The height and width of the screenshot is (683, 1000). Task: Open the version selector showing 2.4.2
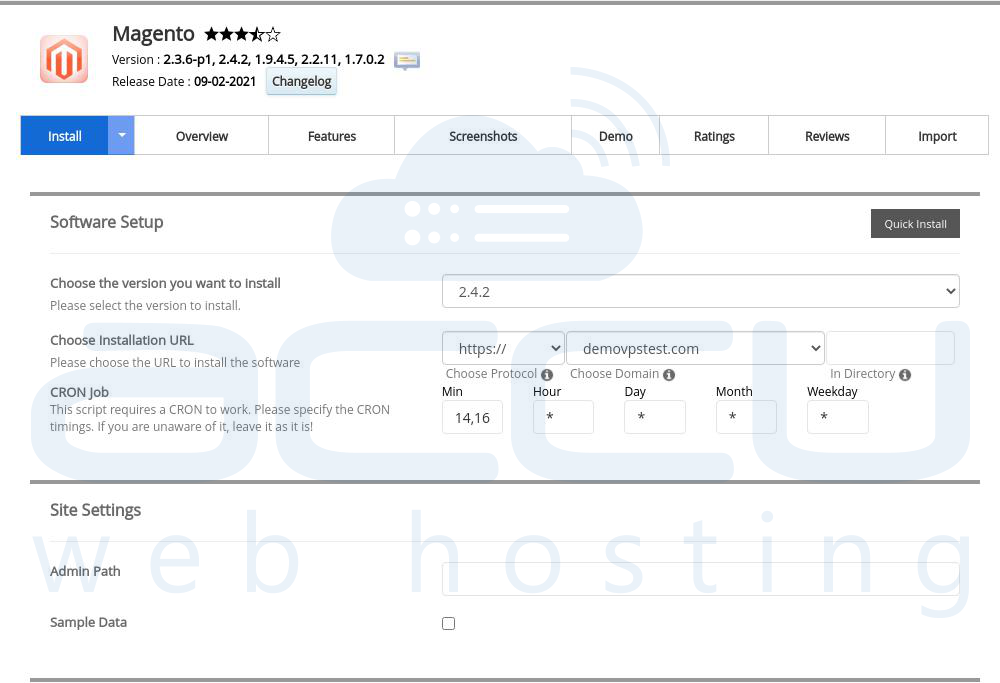coord(700,291)
